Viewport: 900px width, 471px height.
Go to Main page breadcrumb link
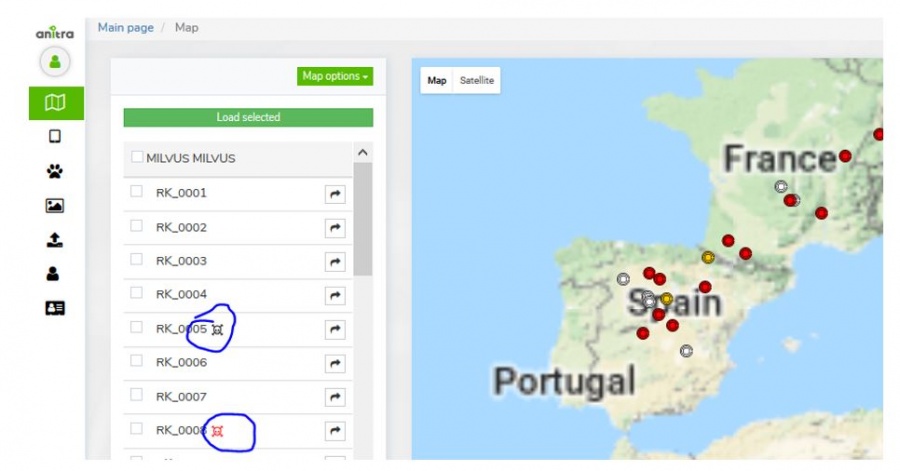click(x=125, y=28)
